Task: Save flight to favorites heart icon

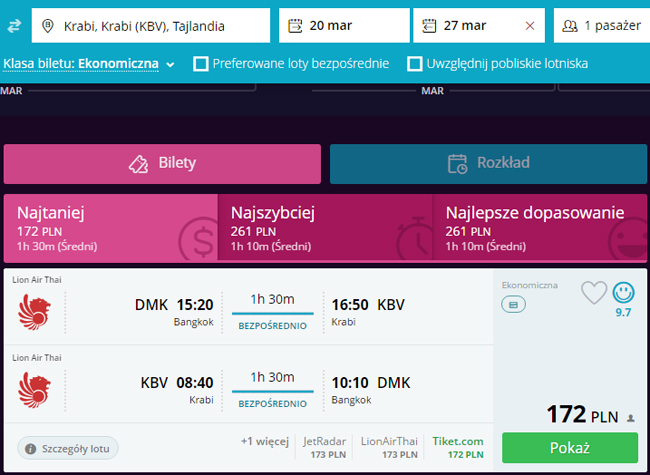Action: click(594, 293)
